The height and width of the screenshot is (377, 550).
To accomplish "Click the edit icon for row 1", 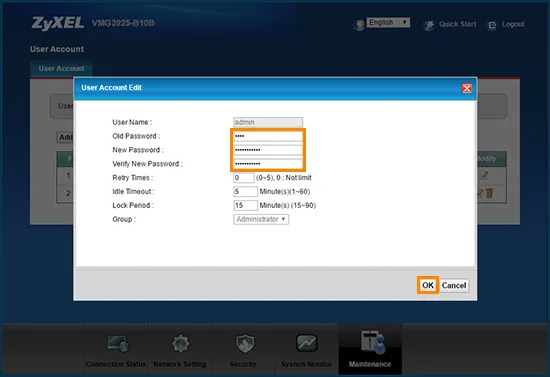I will click(484, 175).
